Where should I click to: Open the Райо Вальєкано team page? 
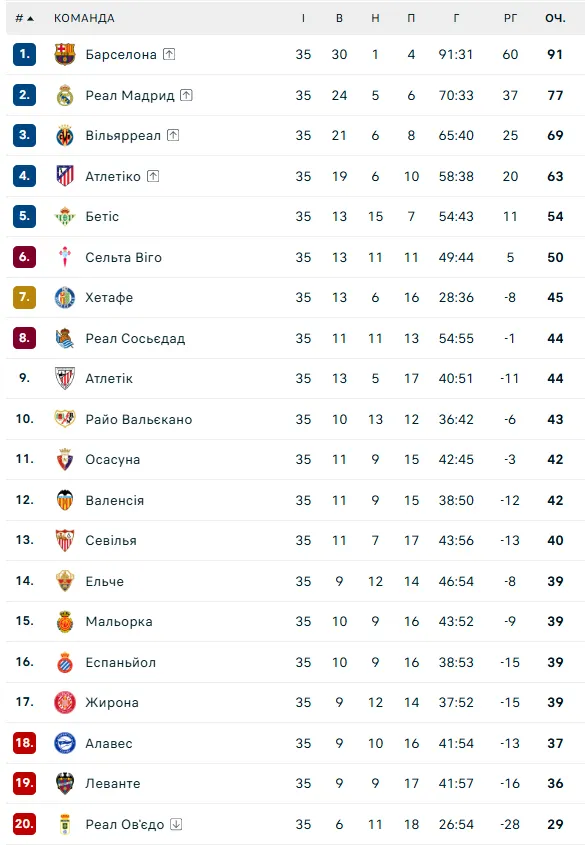(138, 420)
